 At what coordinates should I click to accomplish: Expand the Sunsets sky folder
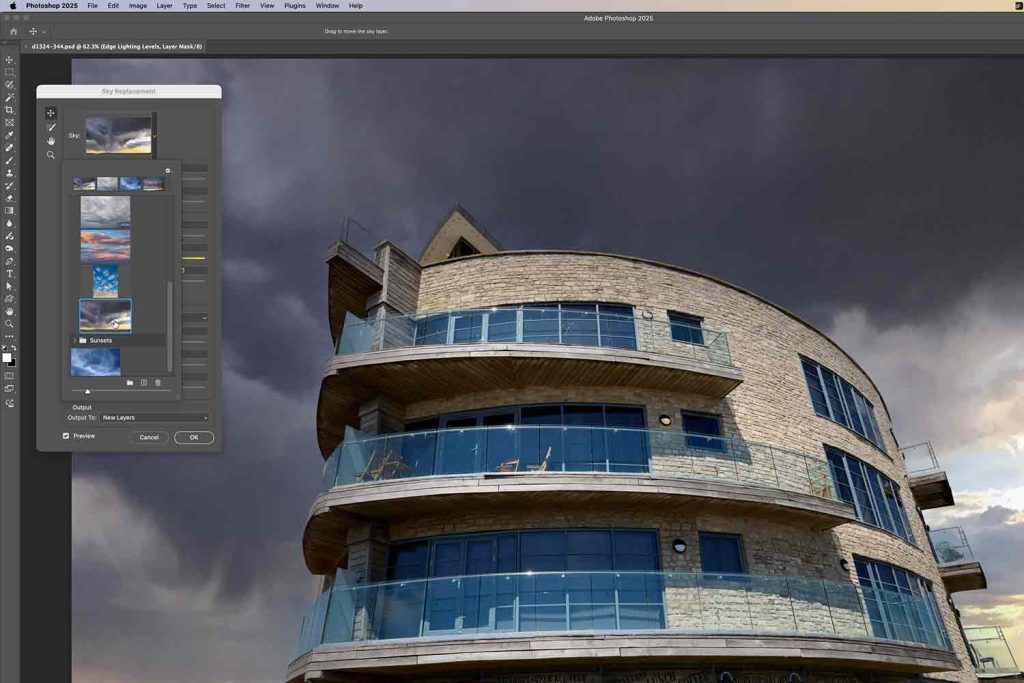click(x=73, y=341)
